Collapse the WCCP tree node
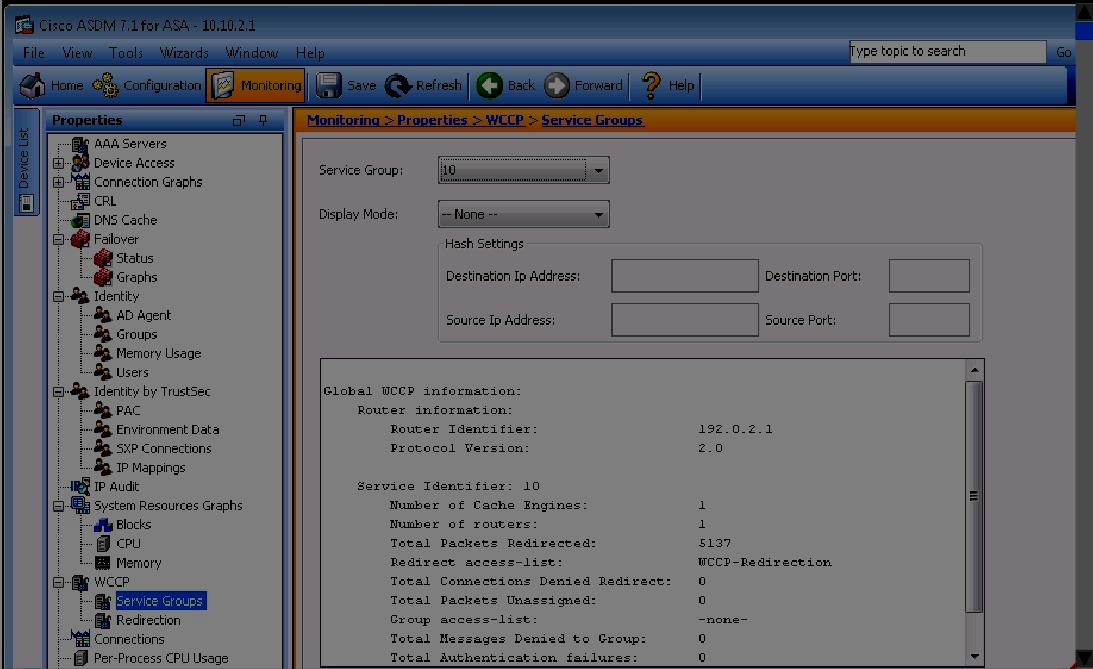1093x669 pixels. point(59,582)
